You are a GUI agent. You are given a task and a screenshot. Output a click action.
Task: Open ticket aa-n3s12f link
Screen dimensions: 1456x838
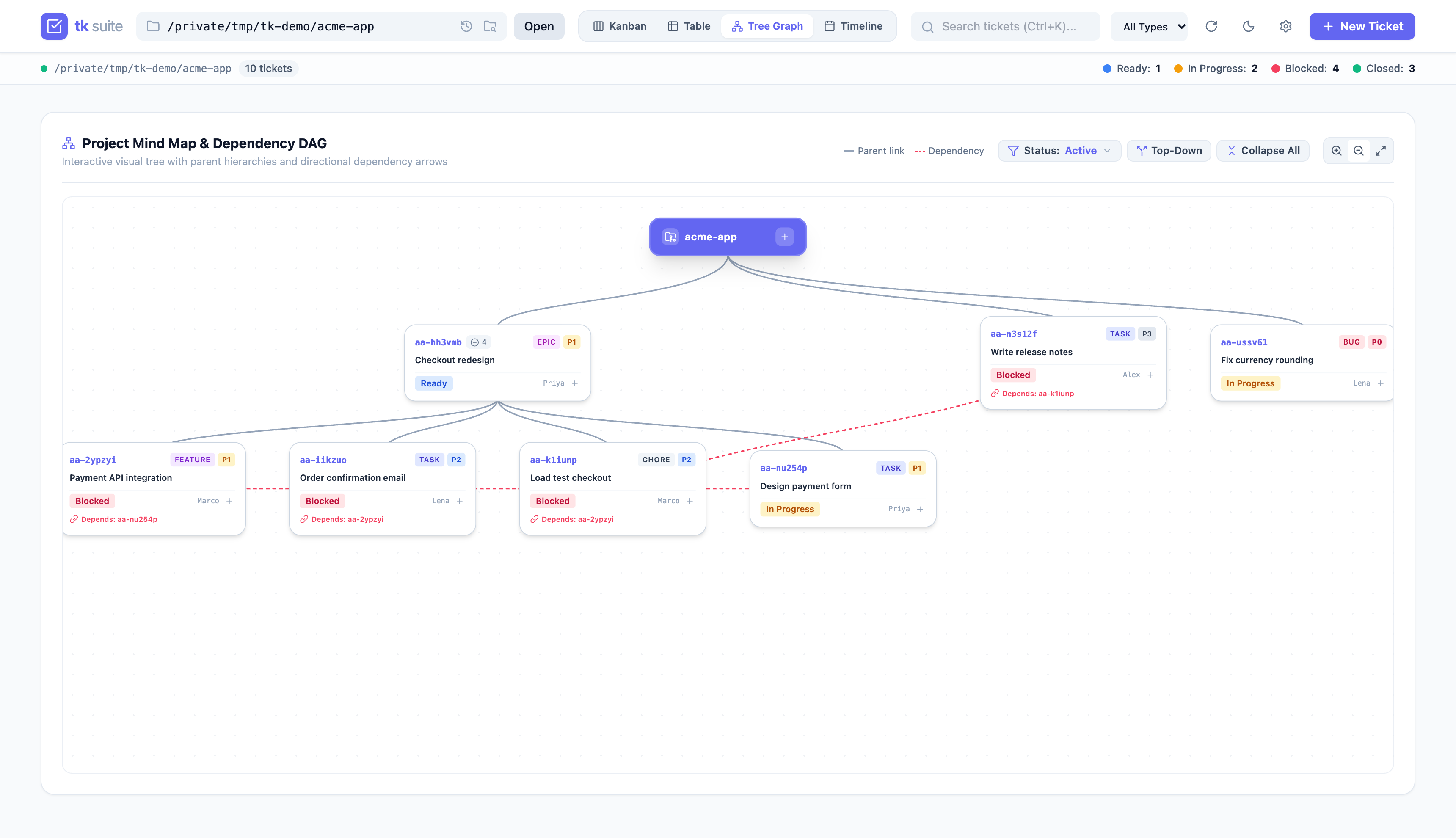point(1013,334)
